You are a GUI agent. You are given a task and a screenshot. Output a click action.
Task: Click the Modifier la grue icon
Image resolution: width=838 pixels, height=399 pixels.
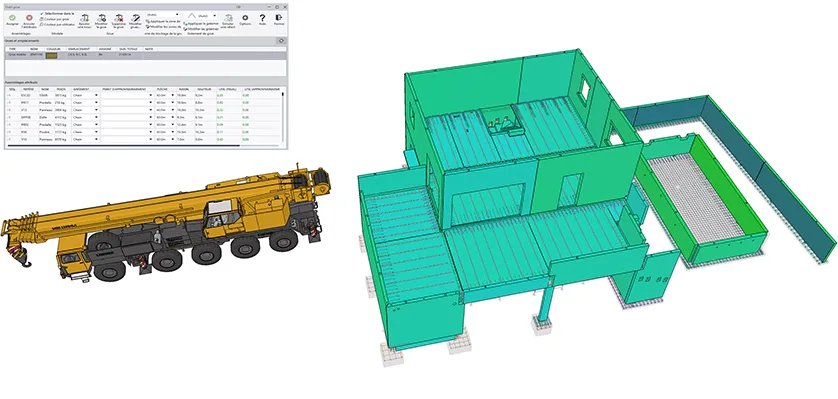102,18
